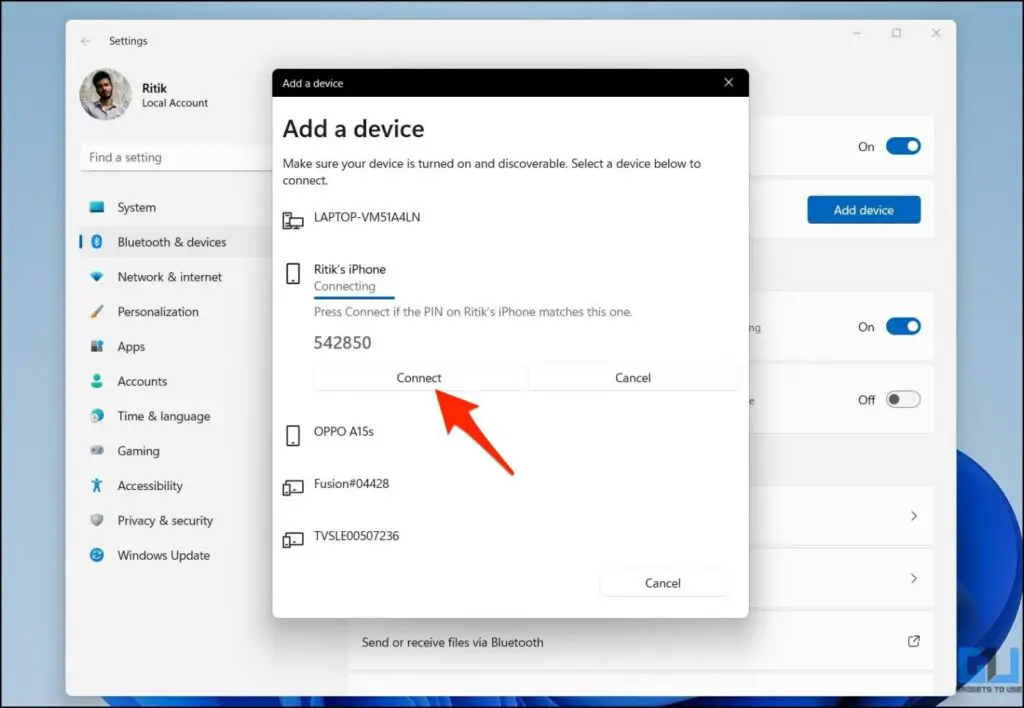The width and height of the screenshot is (1024, 708).
Task: Open Apps settings
Action: pos(132,346)
